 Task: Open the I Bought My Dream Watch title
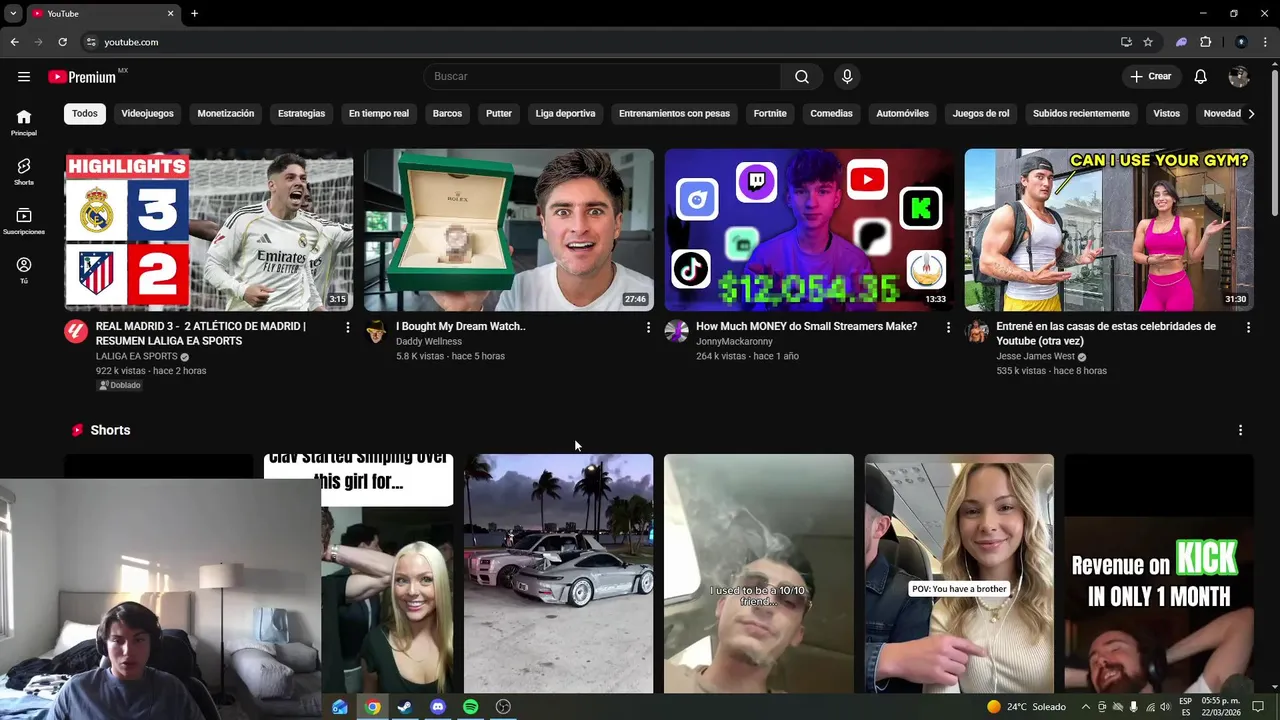[x=461, y=326]
